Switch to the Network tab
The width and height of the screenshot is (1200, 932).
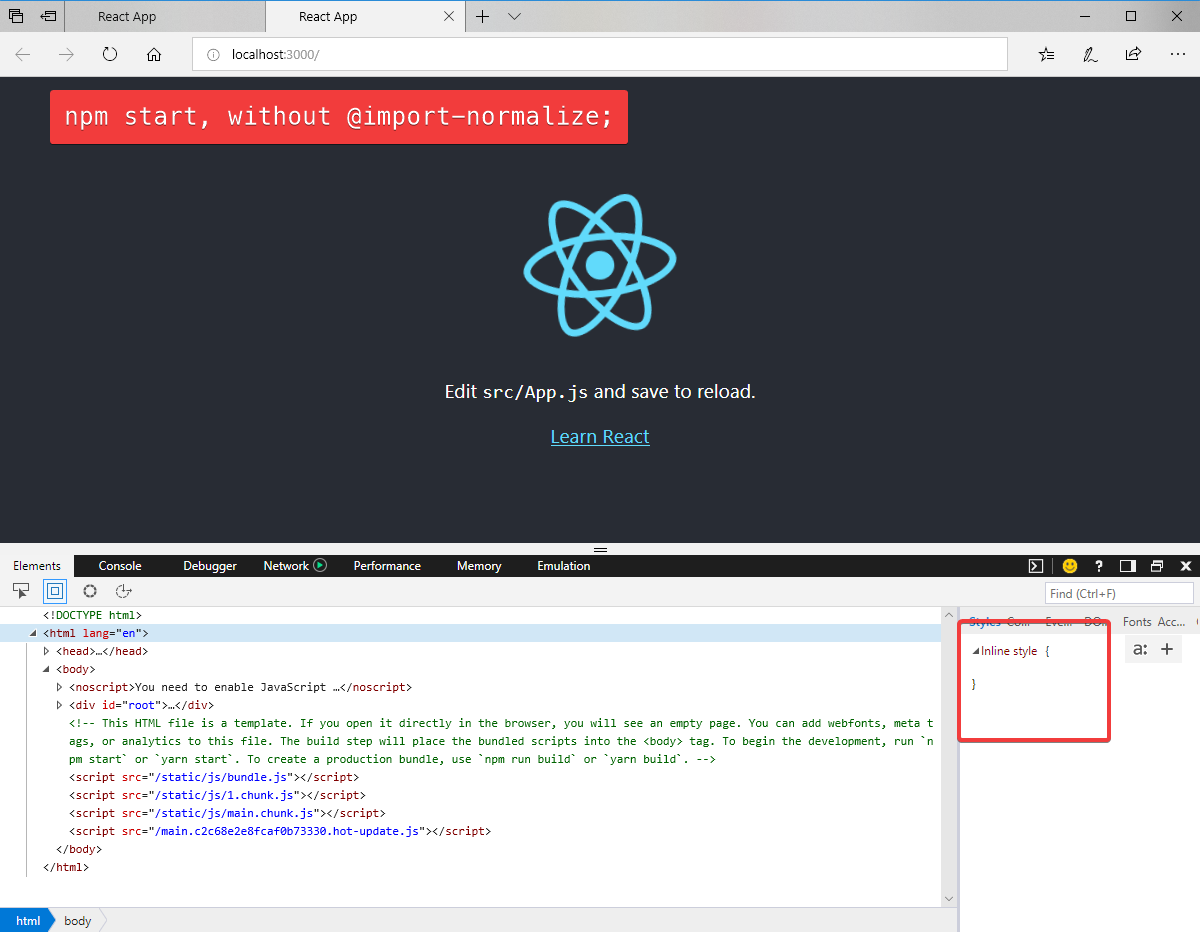tap(286, 566)
